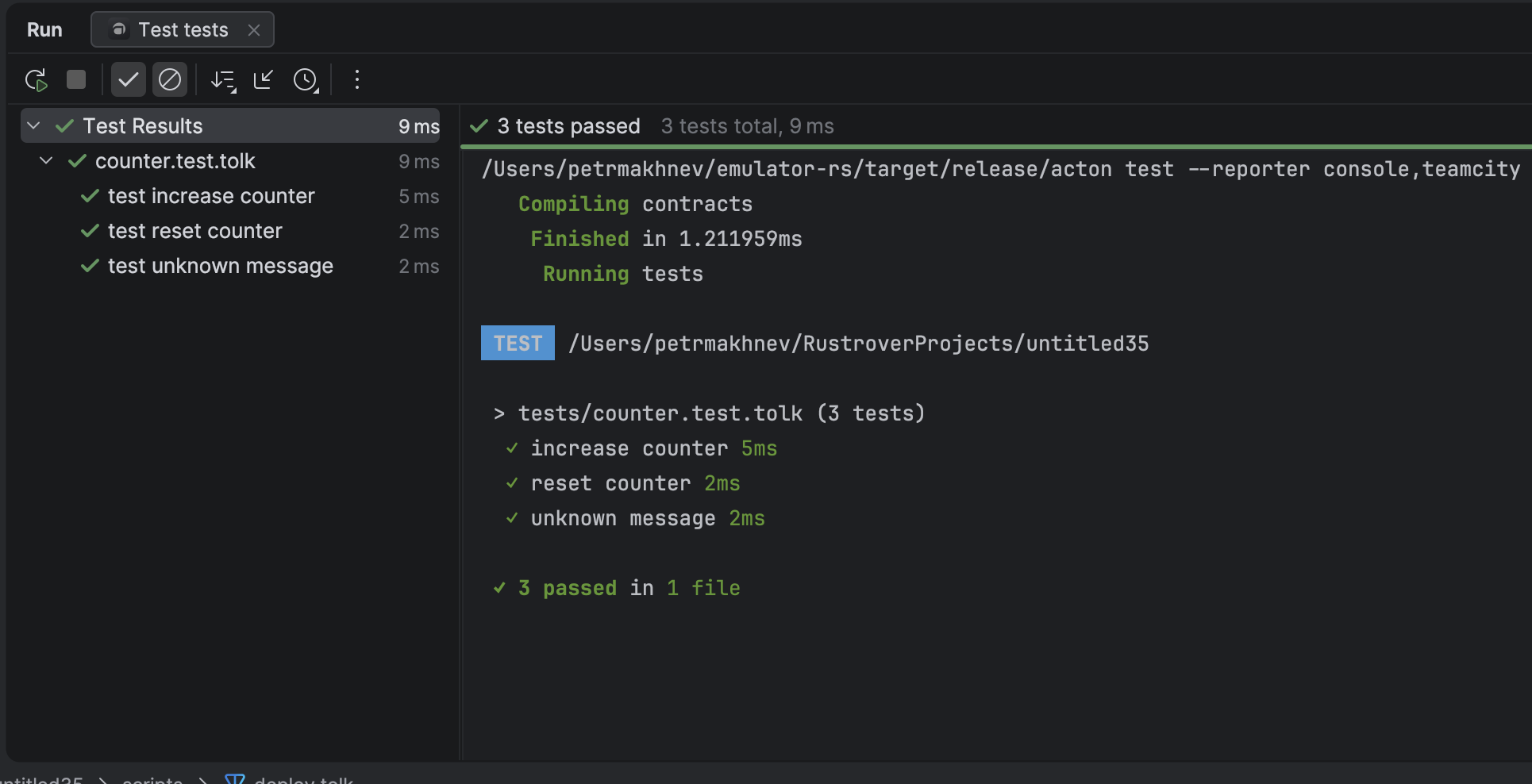The image size is (1532, 784).
Task: Select test increase counter result
Action: [x=211, y=196]
